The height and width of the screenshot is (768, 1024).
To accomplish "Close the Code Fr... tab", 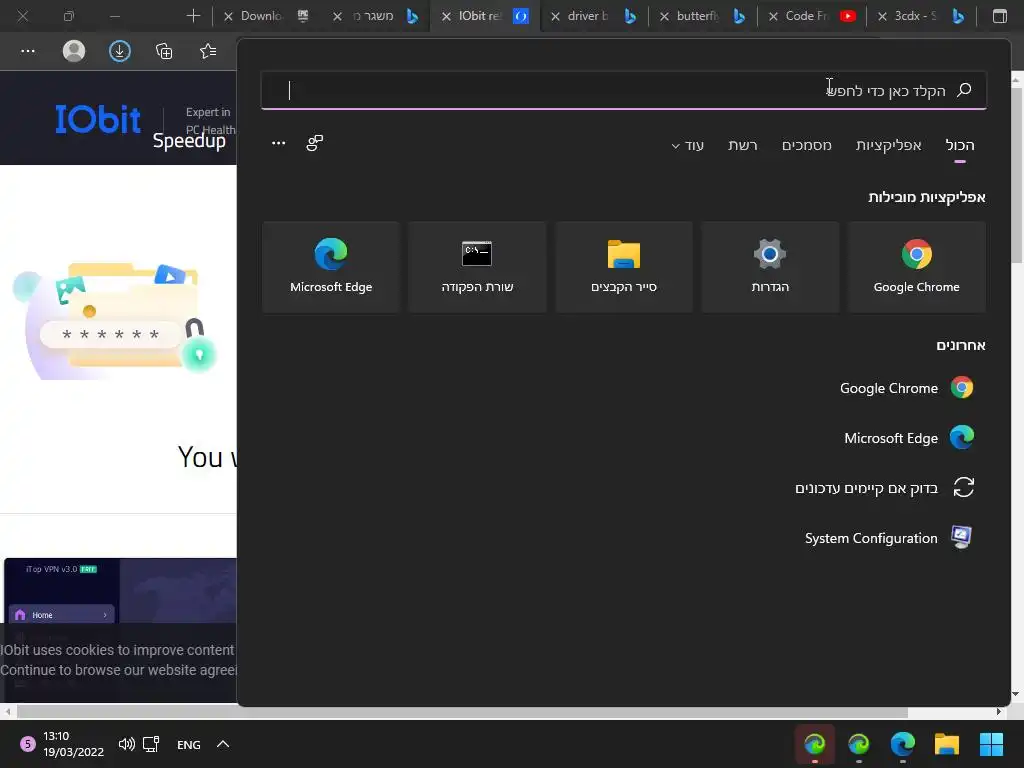I will pyautogui.click(x=773, y=16).
